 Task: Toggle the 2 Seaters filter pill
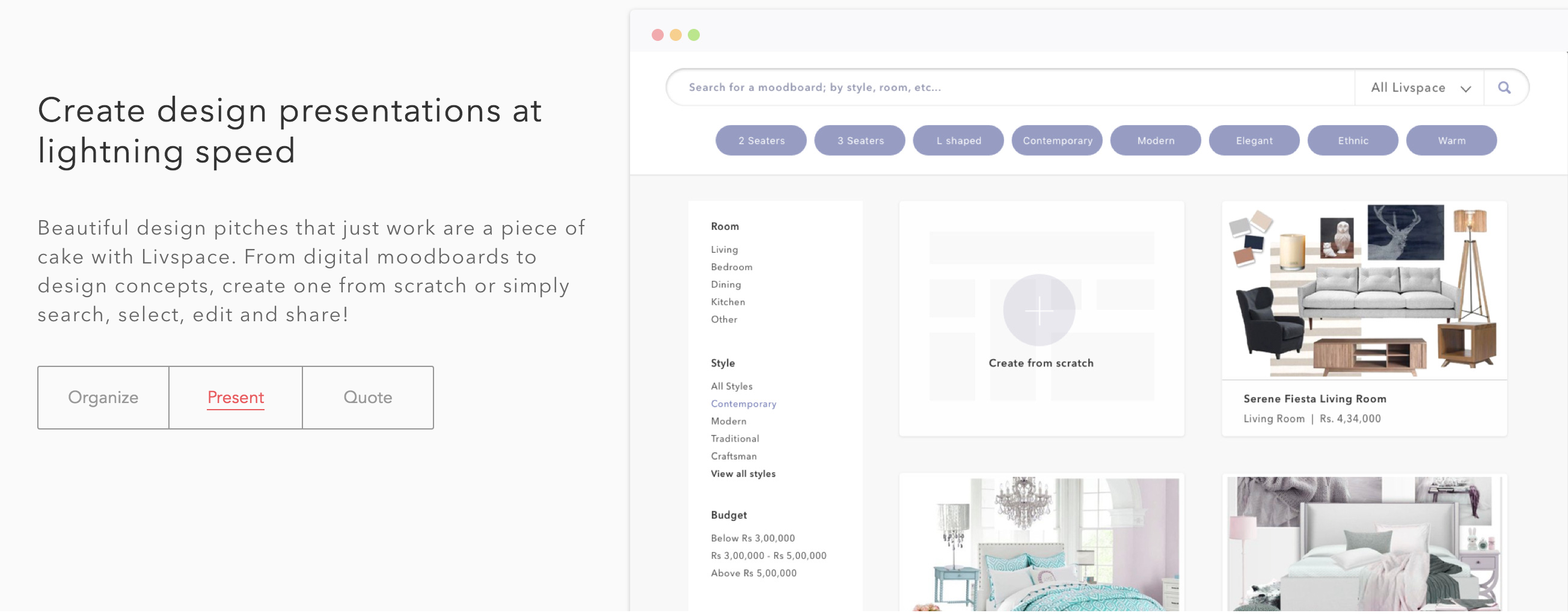pyautogui.click(x=761, y=140)
